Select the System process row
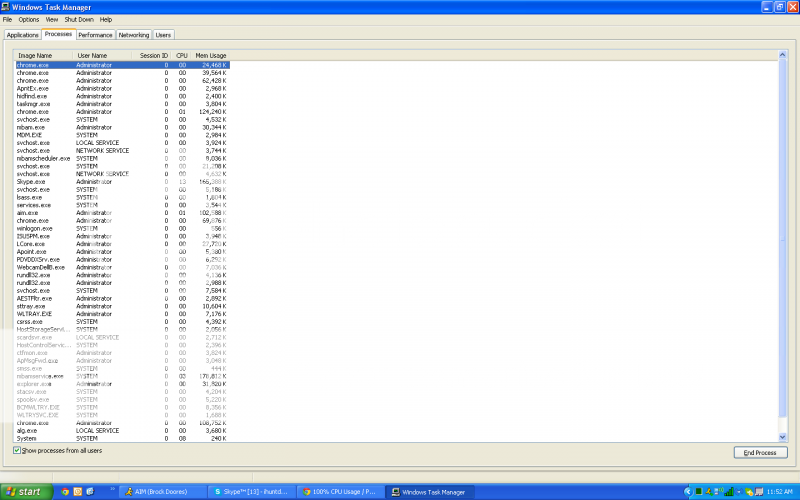This screenshot has width=800, height=500. (x=122, y=438)
